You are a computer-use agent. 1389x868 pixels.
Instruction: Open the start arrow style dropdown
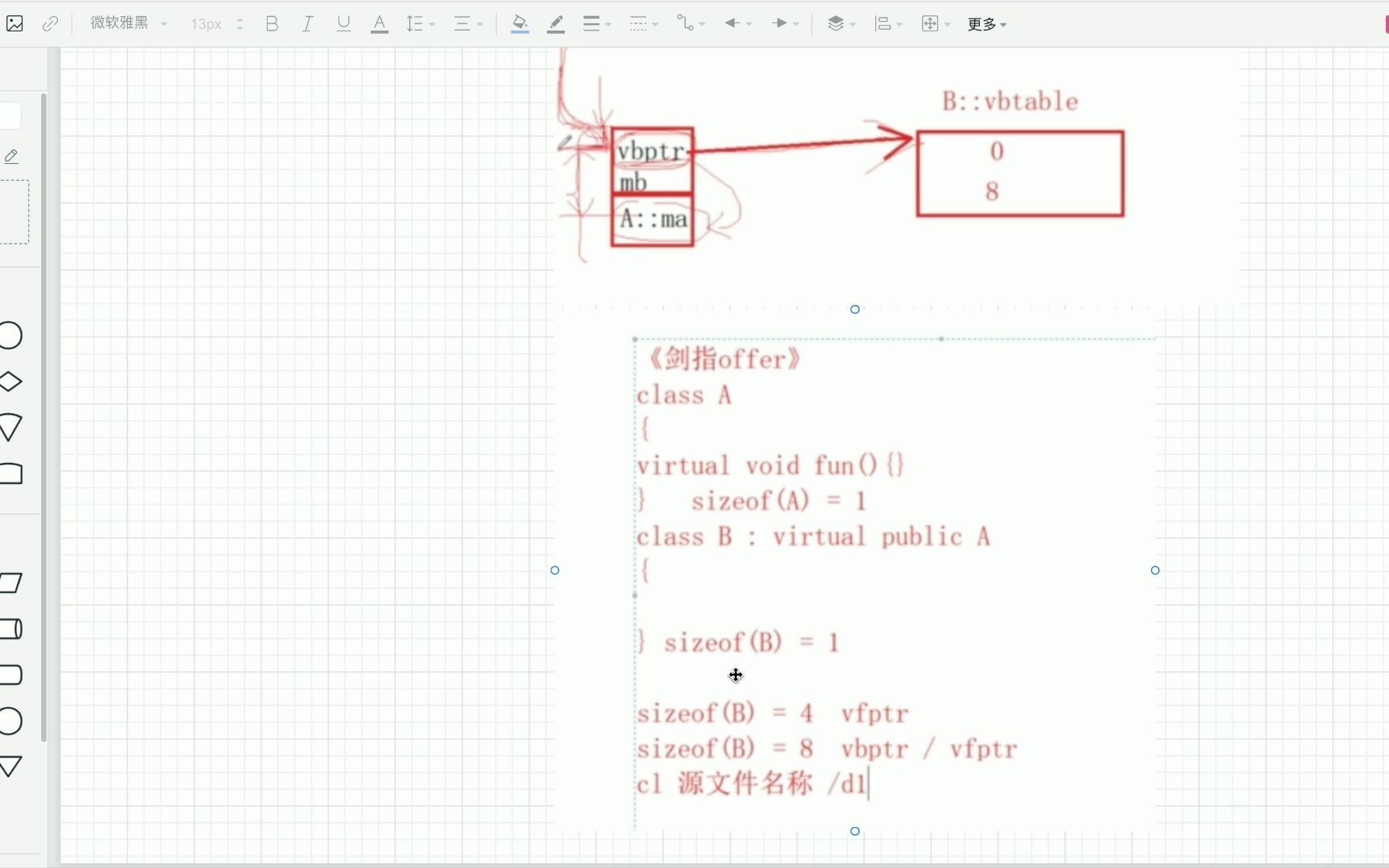[x=738, y=24]
